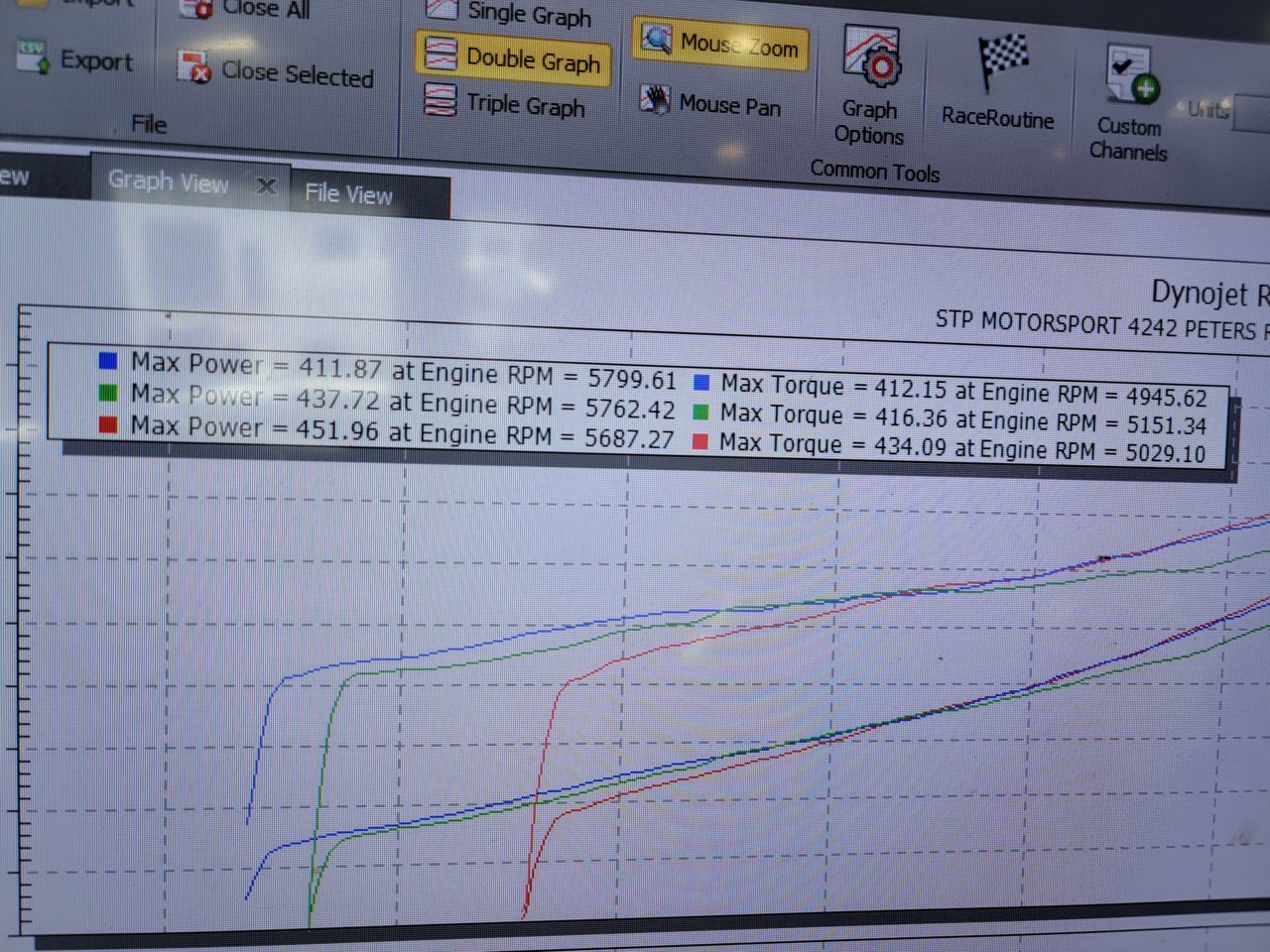
Task: Click the Triple Graph layout icon
Action: pyautogui.click(x=441, y=99)
